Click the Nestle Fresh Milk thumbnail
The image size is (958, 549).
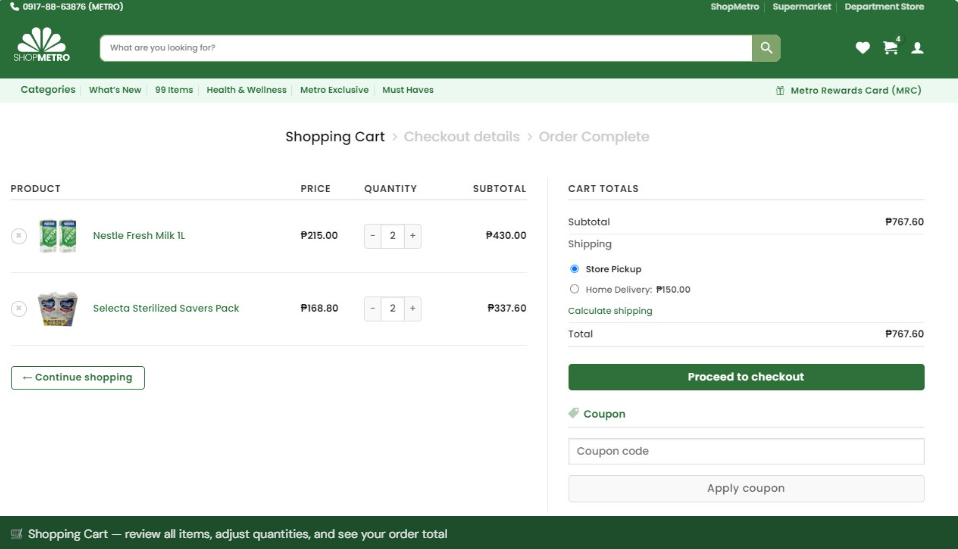tap(58, 236)
